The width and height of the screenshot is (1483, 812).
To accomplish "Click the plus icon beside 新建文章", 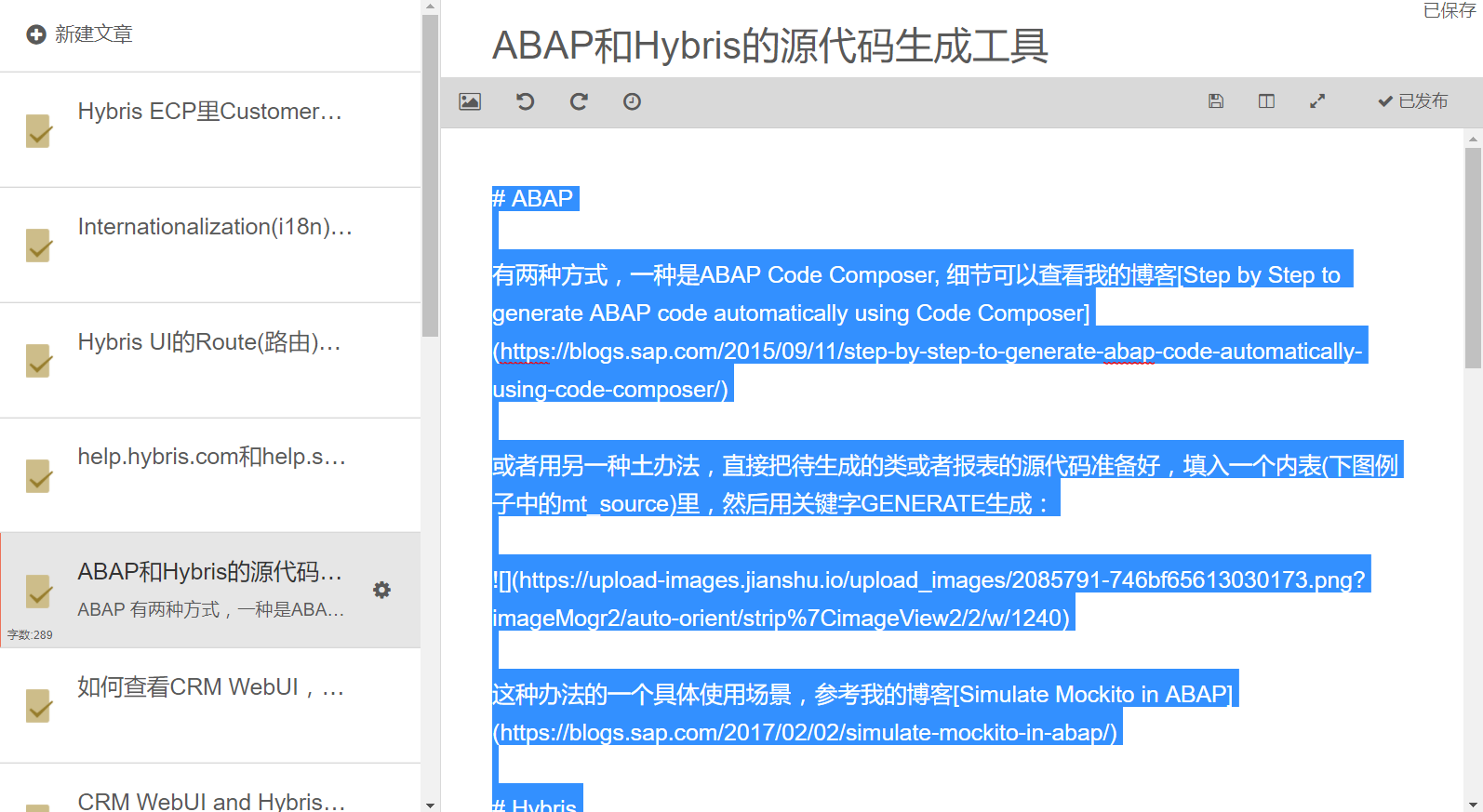I will pyautogui.click(x=36, y=34).
